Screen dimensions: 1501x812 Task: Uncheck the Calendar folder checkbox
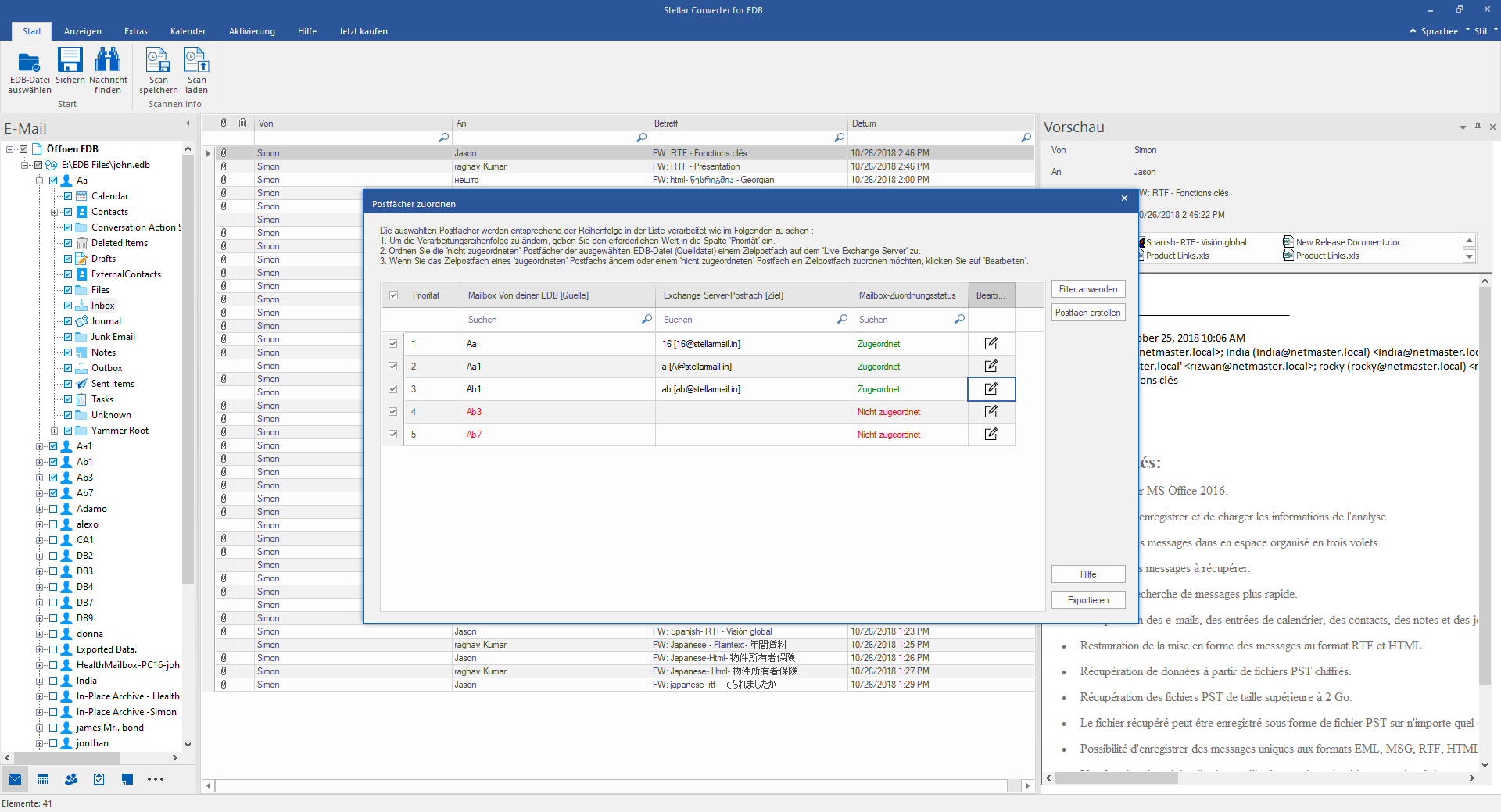pyautogui.click(x=68, y=196)
